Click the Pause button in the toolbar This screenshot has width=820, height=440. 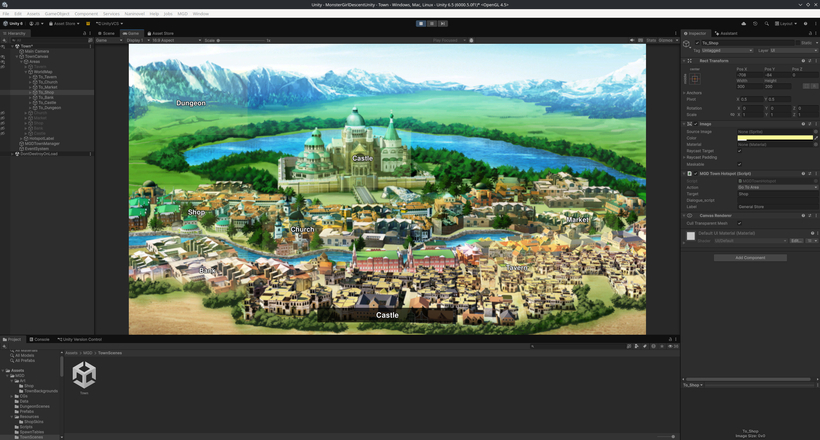pos(432,24)
